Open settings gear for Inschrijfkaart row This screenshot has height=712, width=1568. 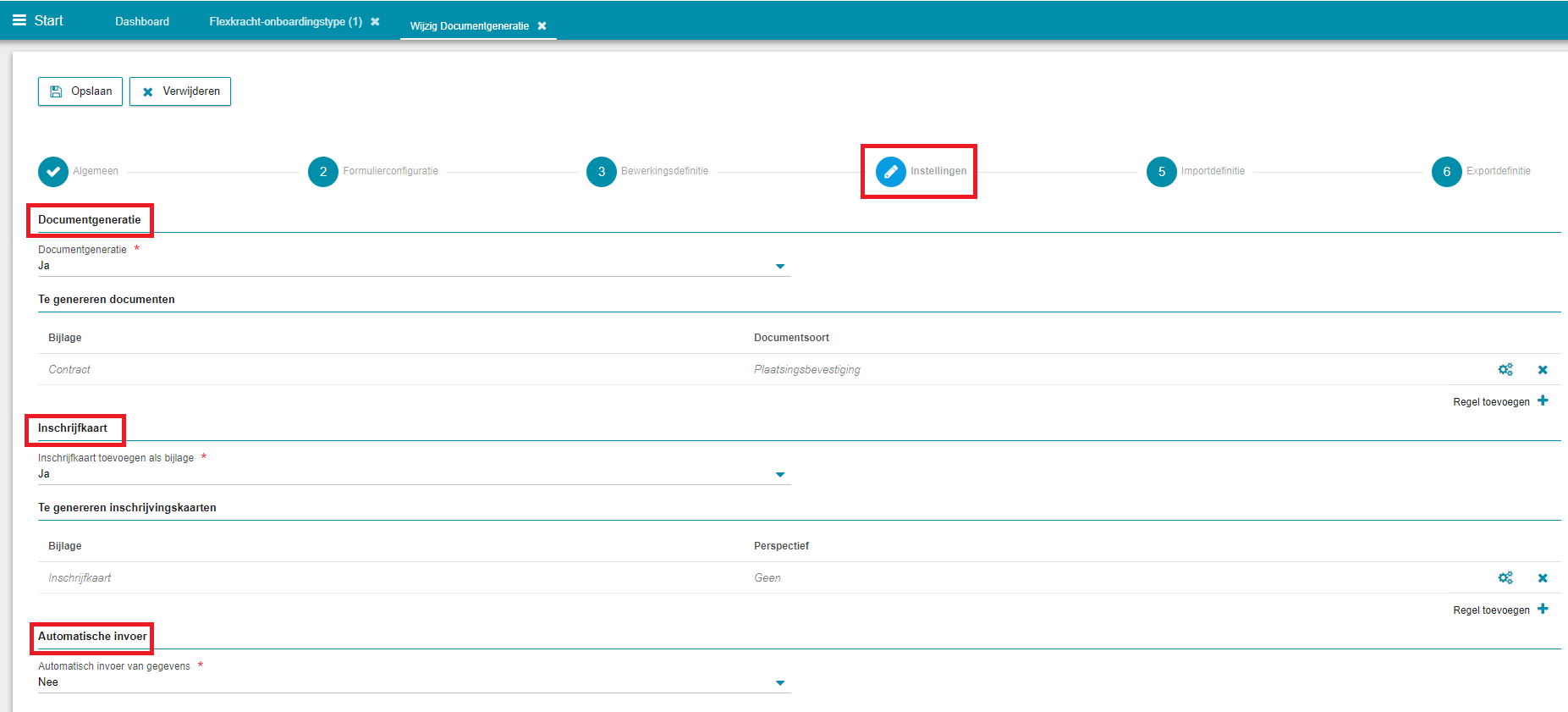(1505, 578)
